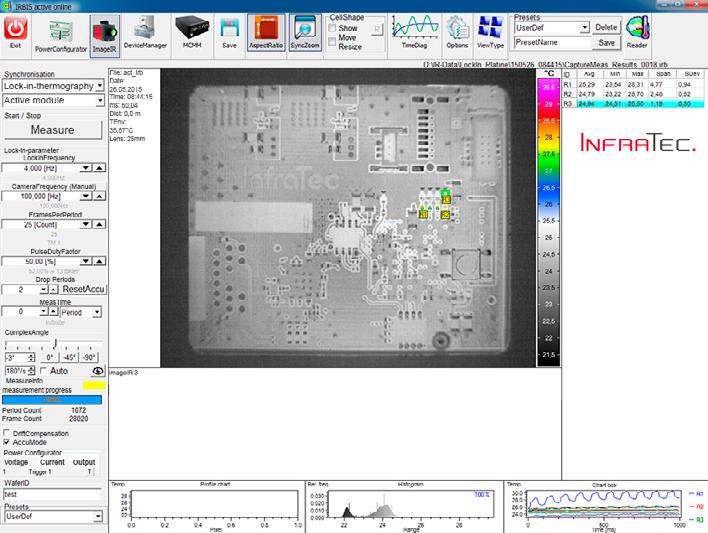Open the Active module dropdown
The image size is (708, 533).
(x=99, y=100)
